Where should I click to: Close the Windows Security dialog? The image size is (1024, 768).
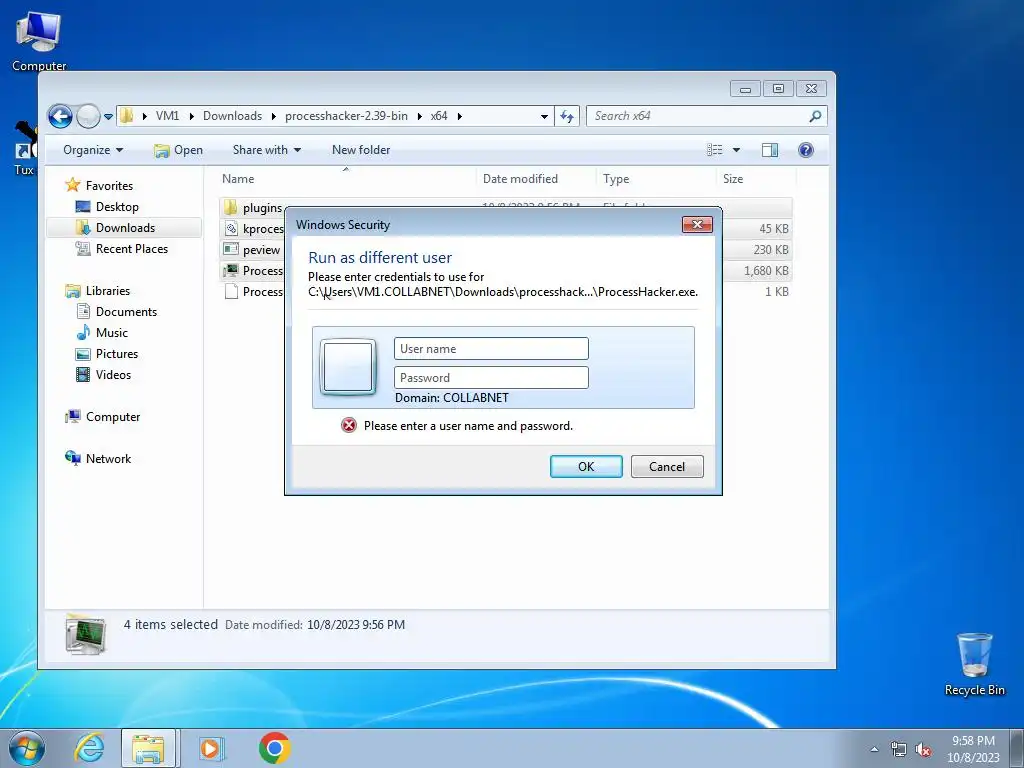point(697,224)
